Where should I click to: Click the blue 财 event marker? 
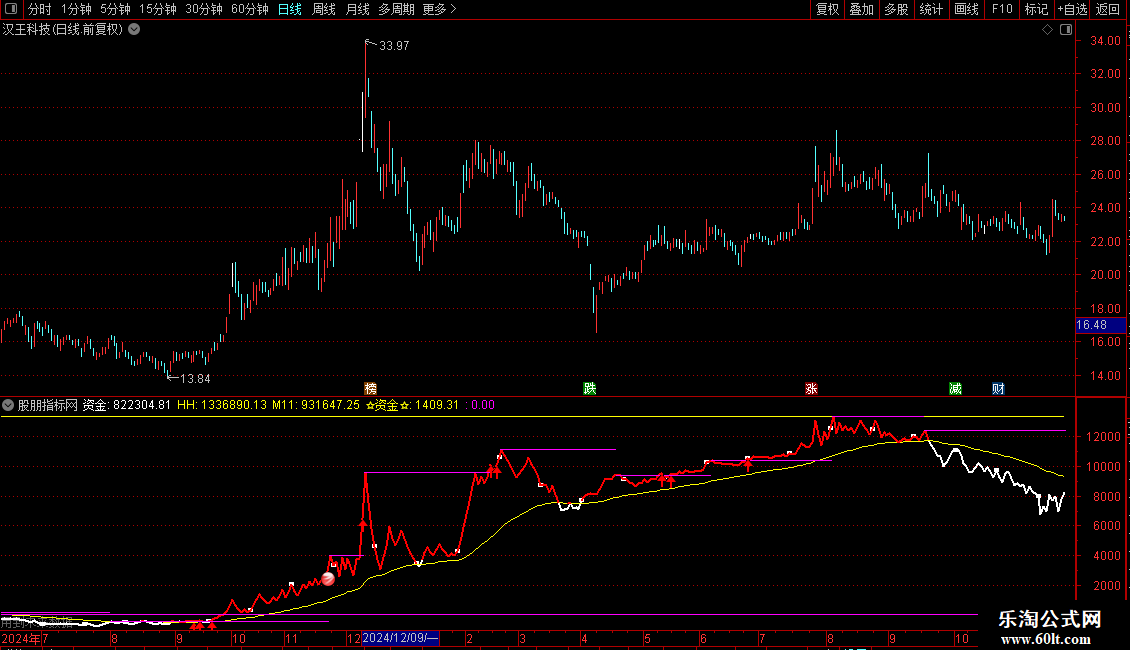[x=998, y=388]
